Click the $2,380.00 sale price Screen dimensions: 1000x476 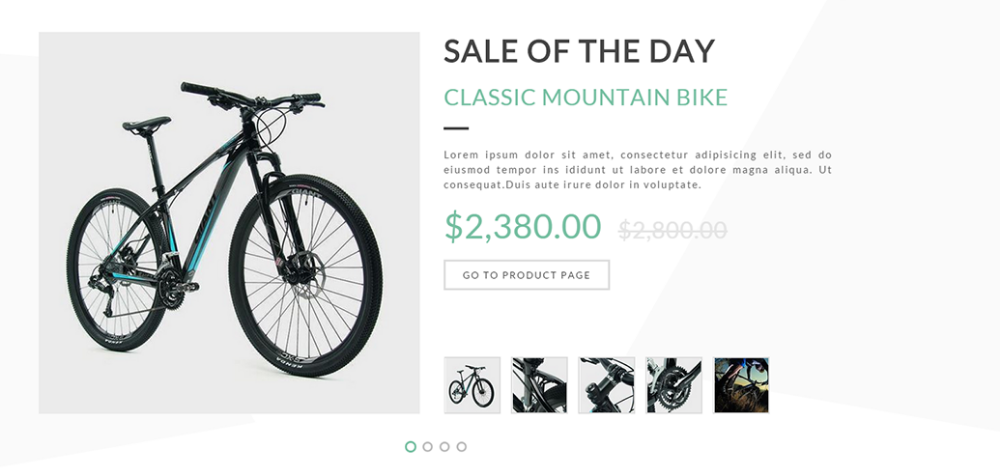522,227
